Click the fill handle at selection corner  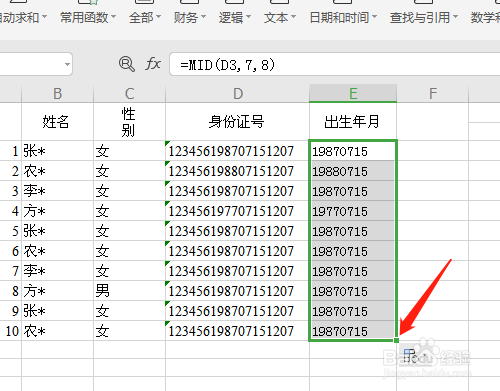396,340
